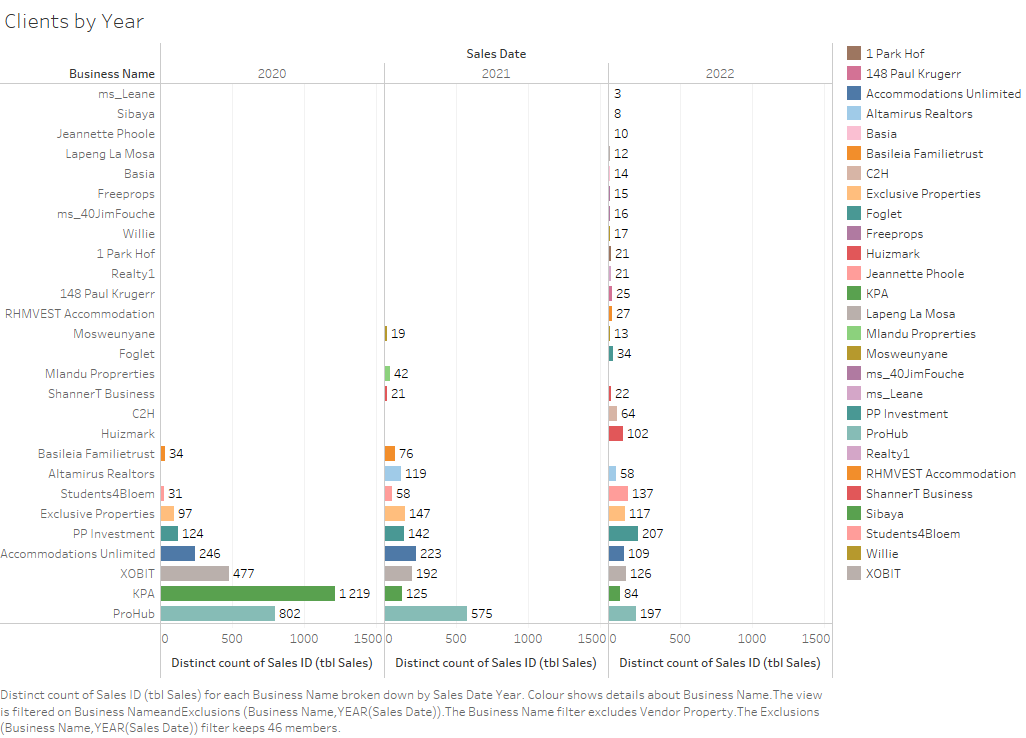Click the ProHub bar in 2021
Image resolution: width=1026 pixels, height=738 pixels.
426,614
